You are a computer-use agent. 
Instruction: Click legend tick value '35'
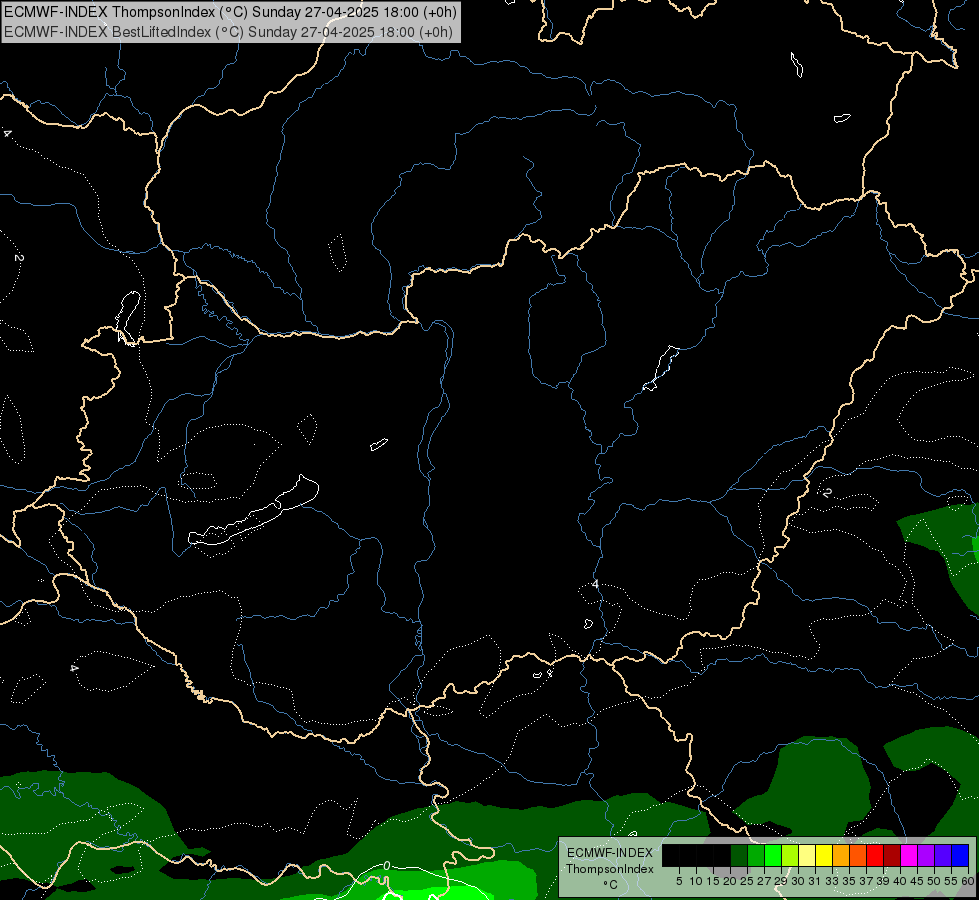[x=849, y=881]
